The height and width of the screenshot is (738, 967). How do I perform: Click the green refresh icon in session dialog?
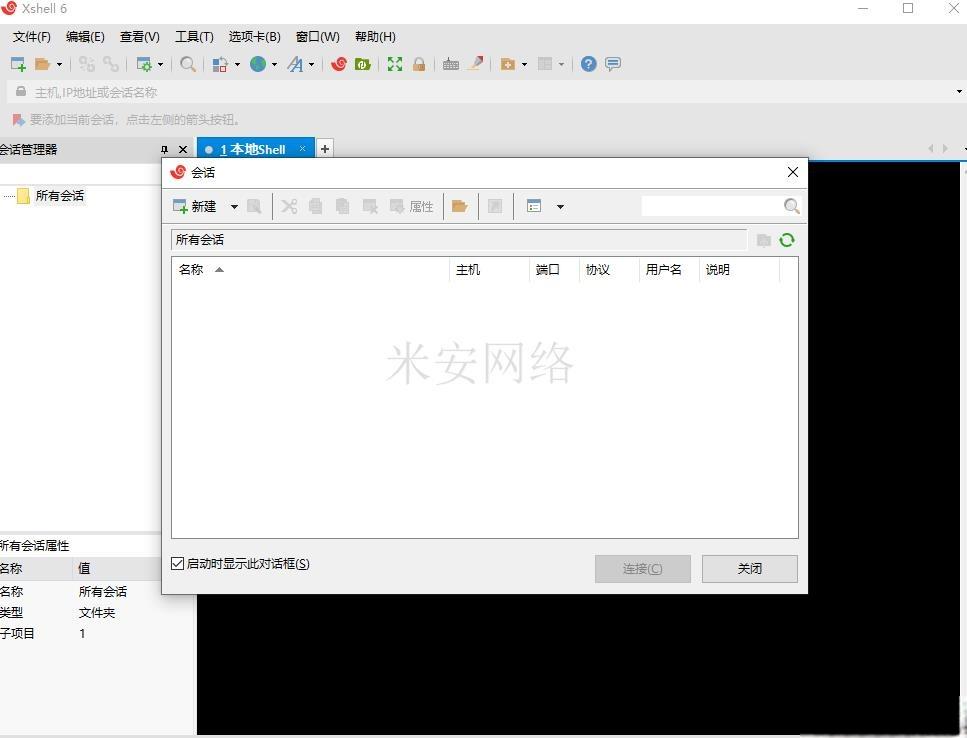tap(787, 240)
